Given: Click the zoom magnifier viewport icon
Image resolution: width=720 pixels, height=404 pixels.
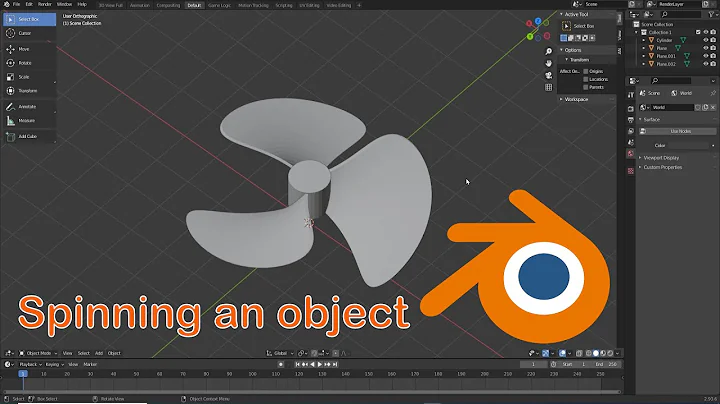Looking at the screenshot, I should (x=548, y=51).
